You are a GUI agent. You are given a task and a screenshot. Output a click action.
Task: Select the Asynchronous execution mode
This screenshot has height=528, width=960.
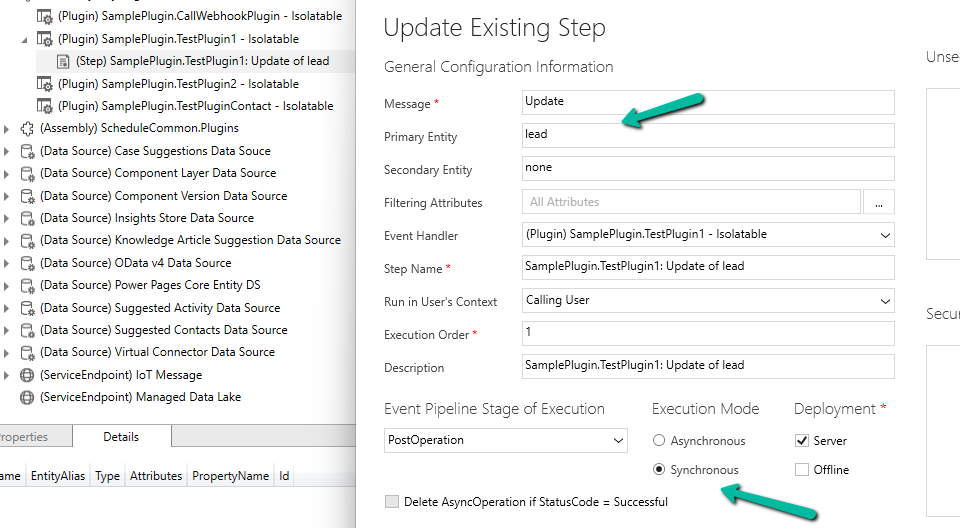[658, 441]
